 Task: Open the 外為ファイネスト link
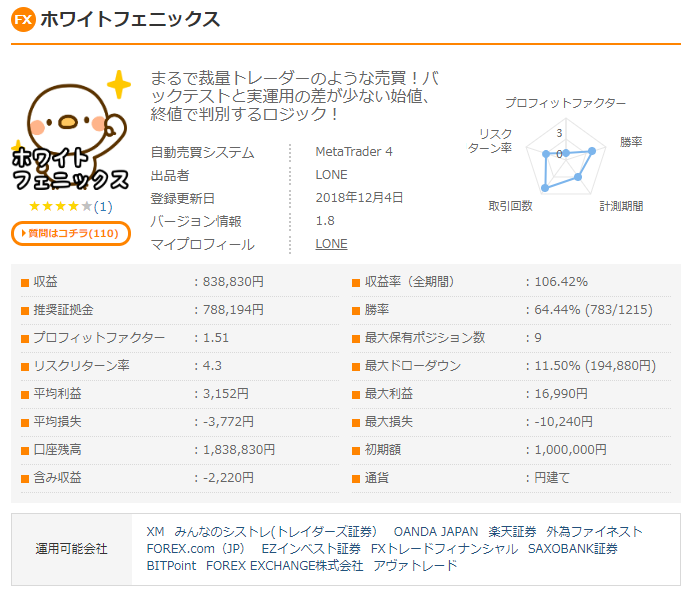(594, 532)
